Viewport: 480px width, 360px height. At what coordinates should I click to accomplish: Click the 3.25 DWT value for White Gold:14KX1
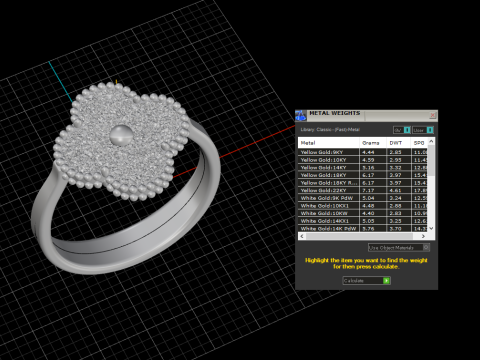click(x=395, y=221)
